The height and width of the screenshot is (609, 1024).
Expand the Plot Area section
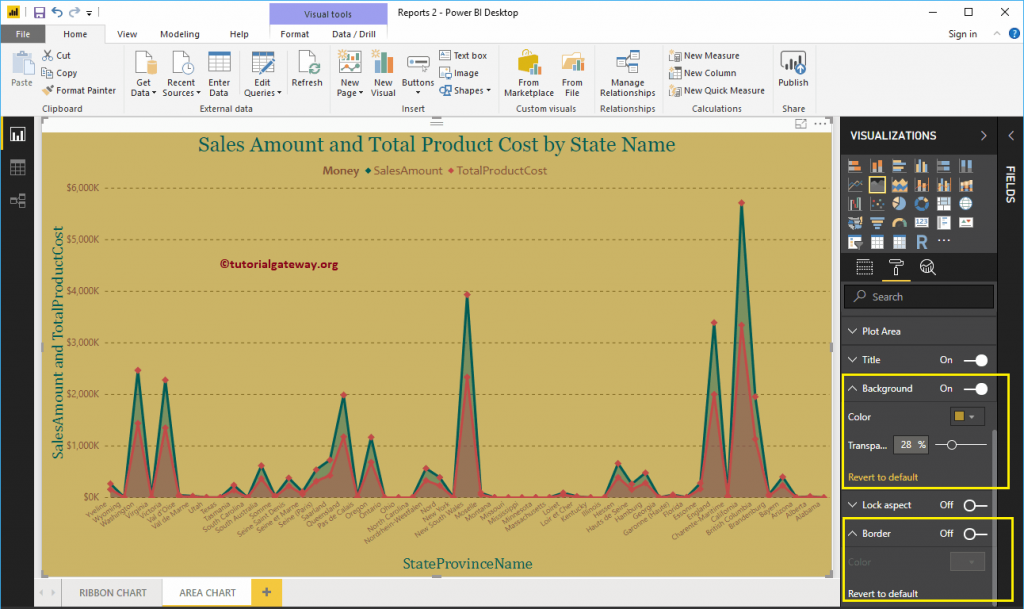[x=883, y=330]
